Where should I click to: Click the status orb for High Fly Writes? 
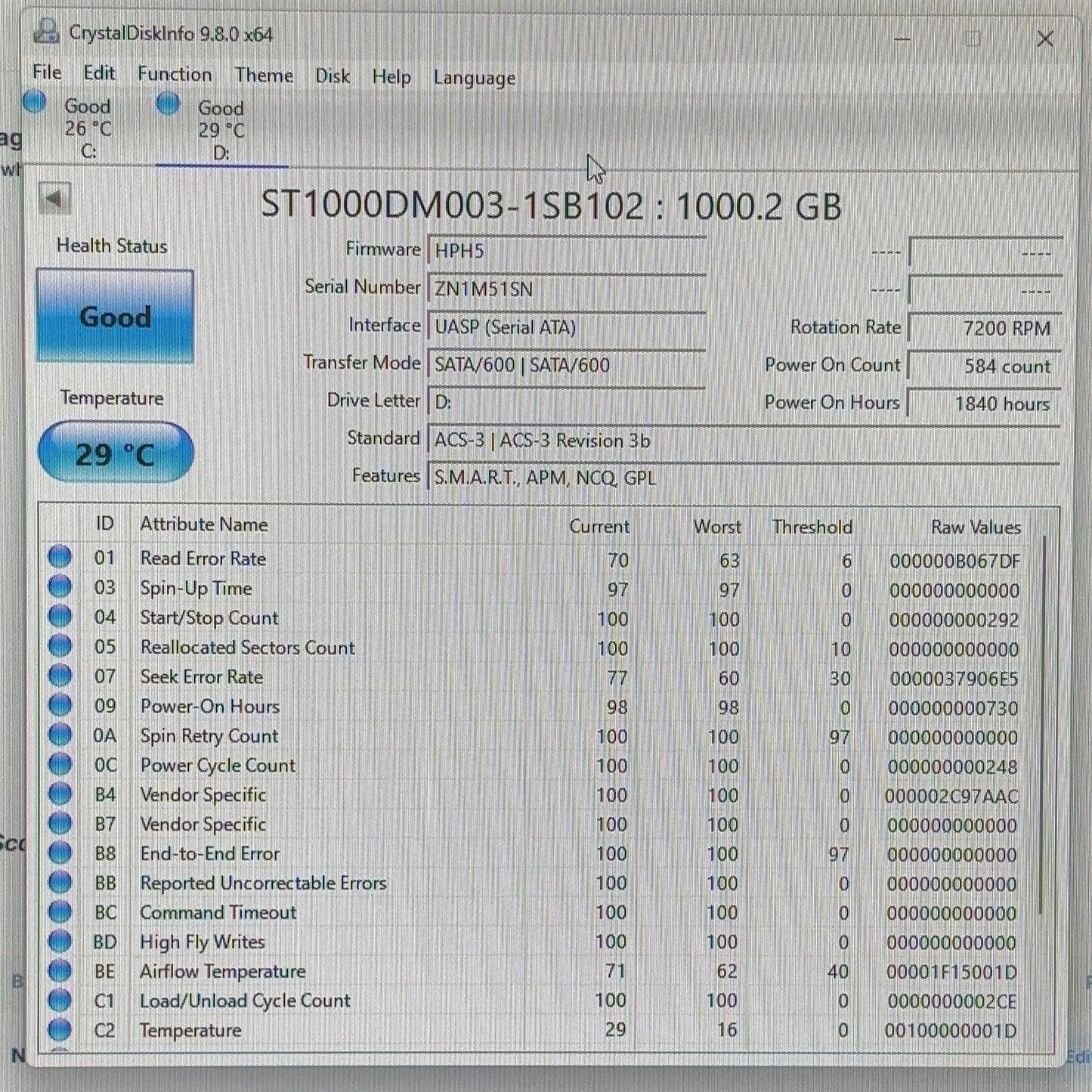pyautogui.click(x=60, y=941)
